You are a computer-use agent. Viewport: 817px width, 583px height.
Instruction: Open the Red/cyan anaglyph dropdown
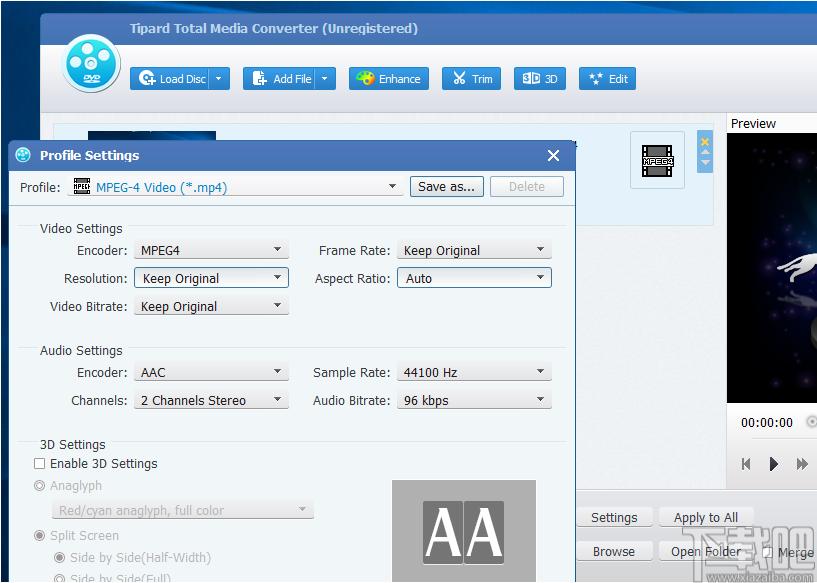(x=183, y=510)
